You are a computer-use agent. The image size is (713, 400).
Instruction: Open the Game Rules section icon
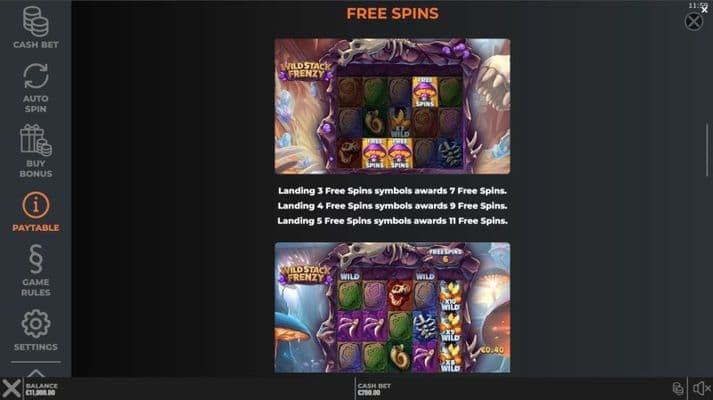click(x=35, y=259)
